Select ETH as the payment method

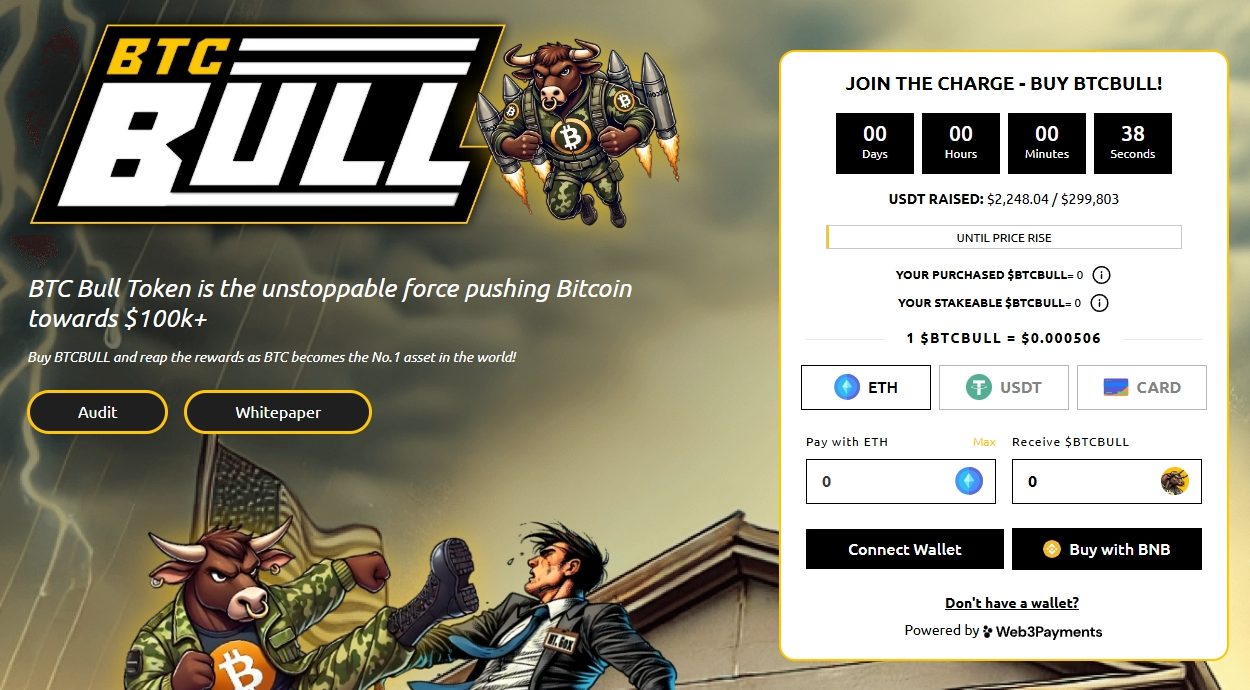coord(866,387)
